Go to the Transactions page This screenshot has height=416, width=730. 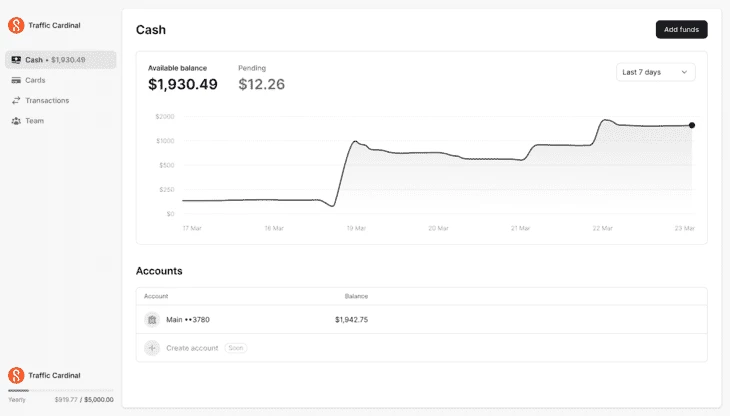47,100
